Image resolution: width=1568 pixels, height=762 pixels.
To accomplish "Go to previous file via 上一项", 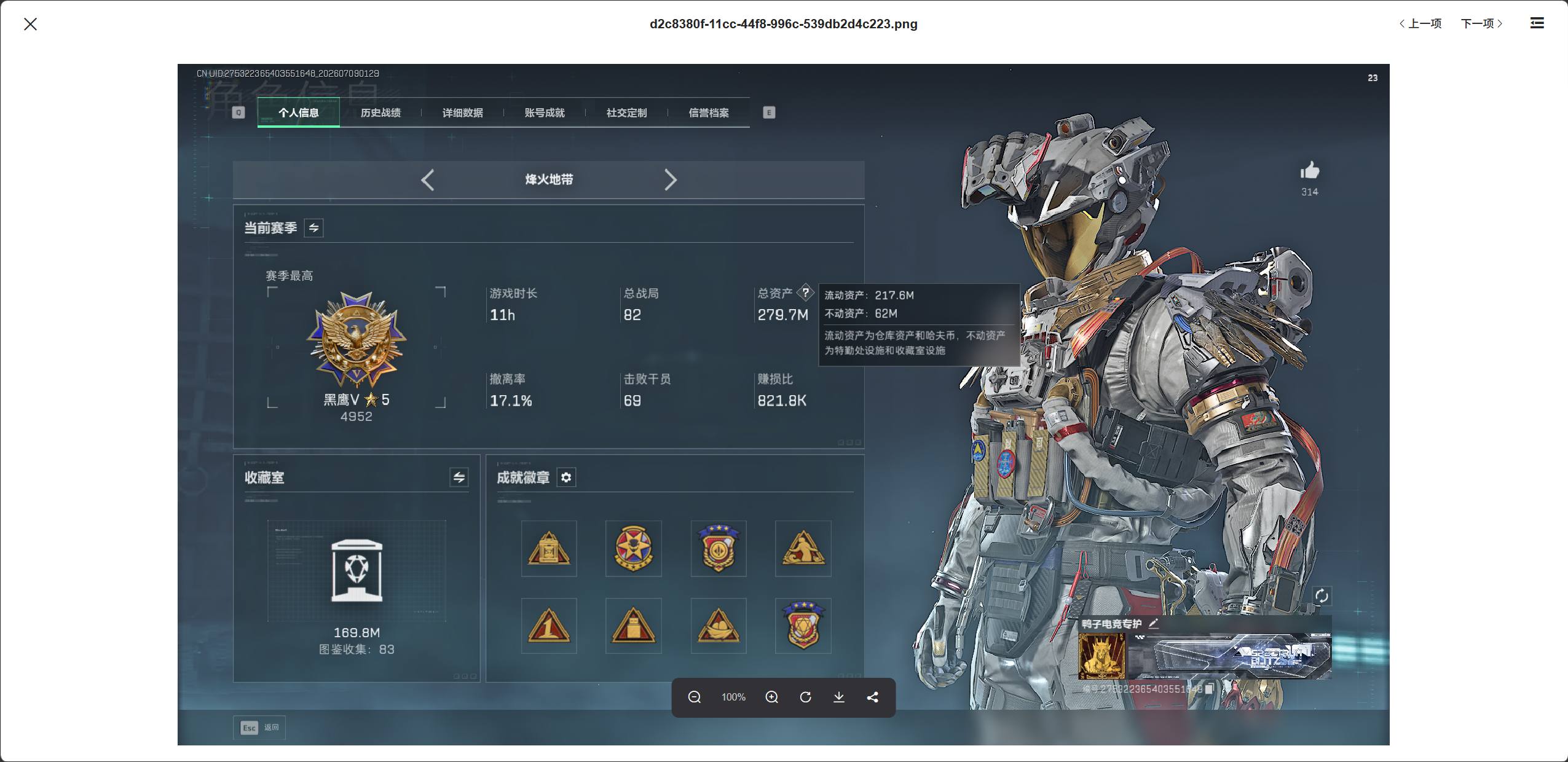I will click(1420, 23).
